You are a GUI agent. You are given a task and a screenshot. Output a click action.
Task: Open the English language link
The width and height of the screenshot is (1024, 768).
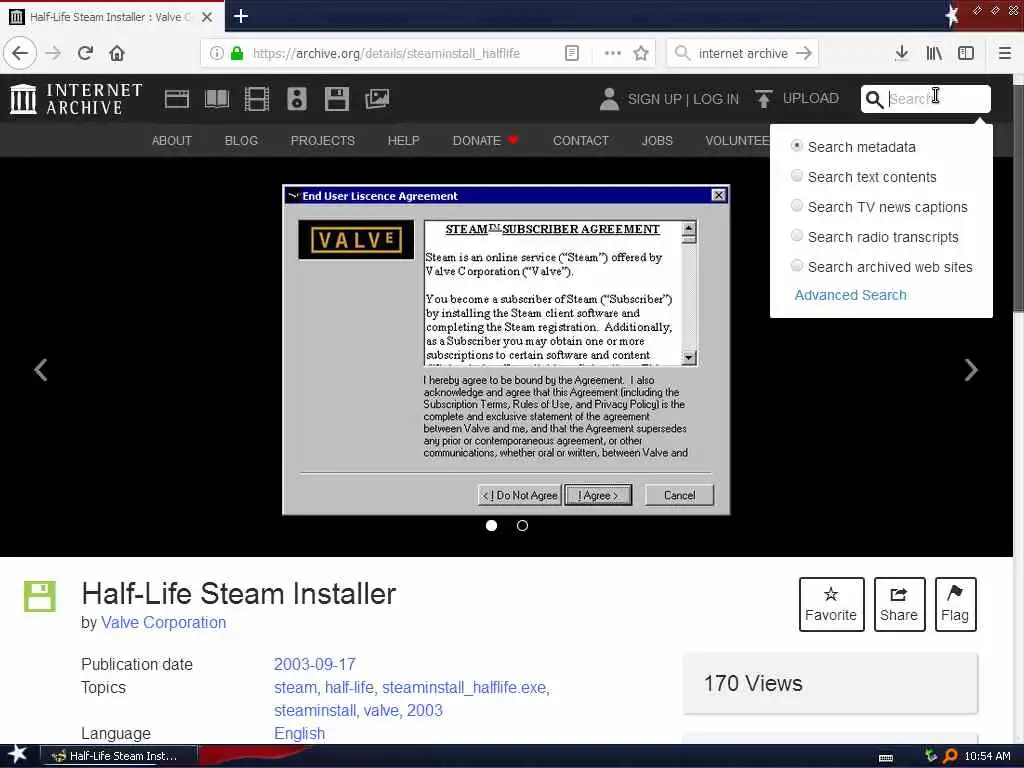[x=299, y=733]
